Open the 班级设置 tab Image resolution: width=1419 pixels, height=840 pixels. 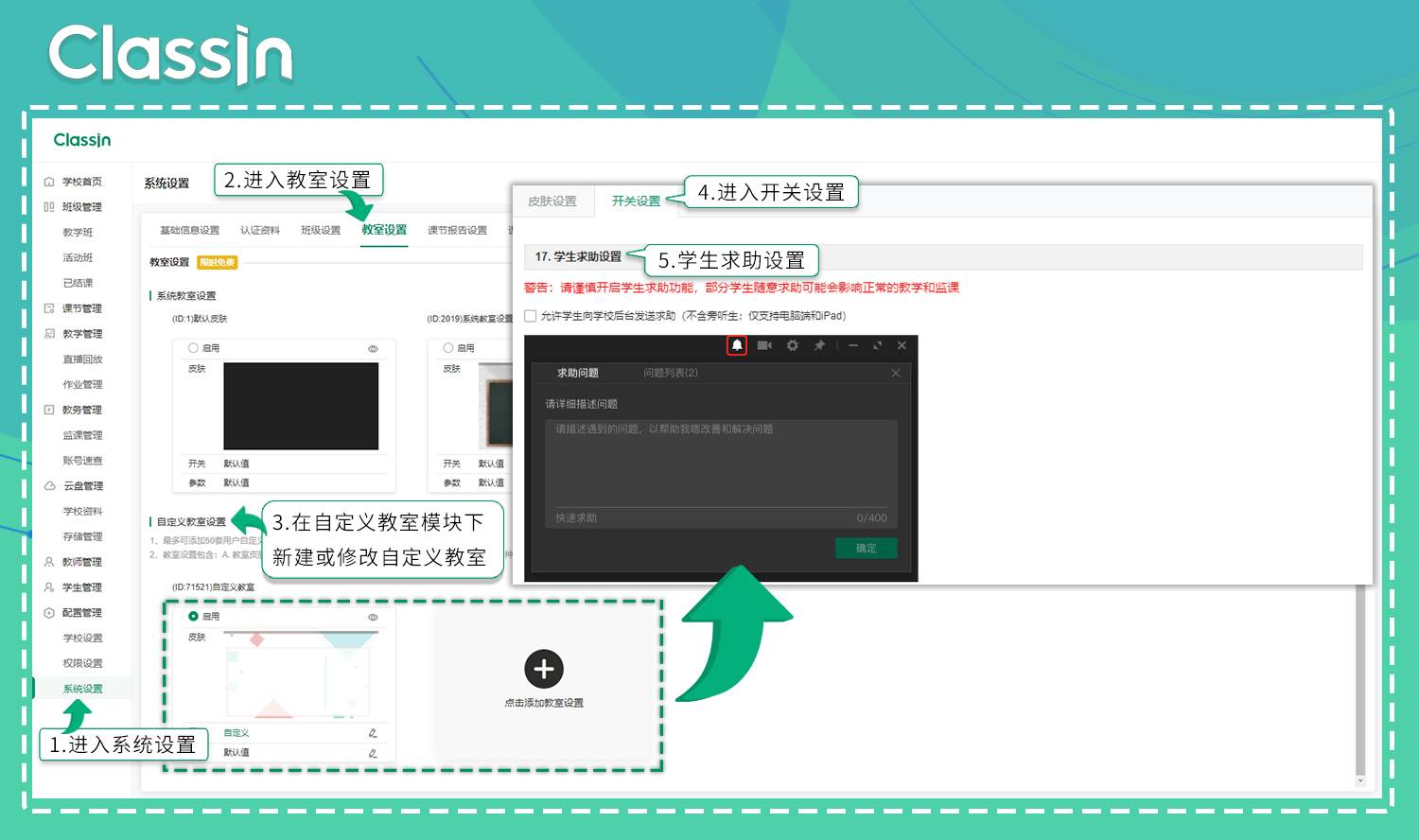[321, 230]
